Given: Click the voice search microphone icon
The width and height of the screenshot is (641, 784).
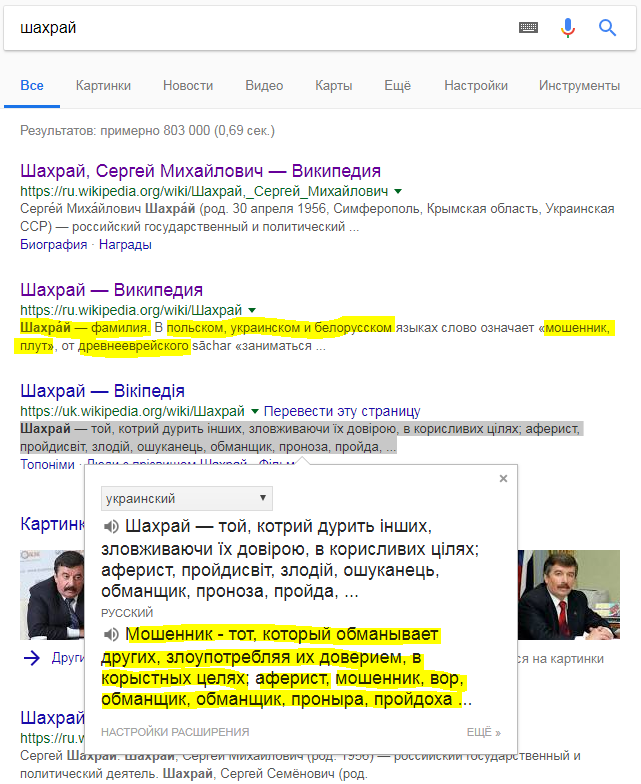Looking at the screenshot, I should tap(568, 28).
